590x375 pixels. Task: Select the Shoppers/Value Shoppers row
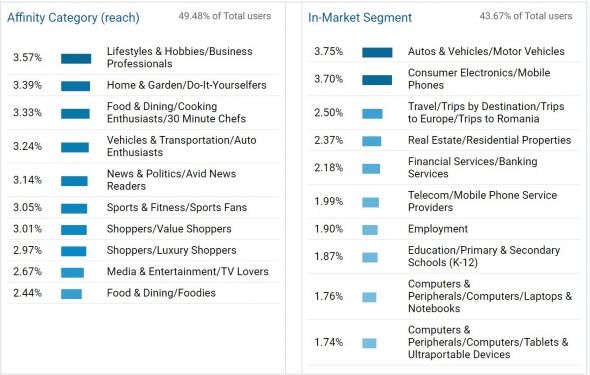tap(143, 229)
